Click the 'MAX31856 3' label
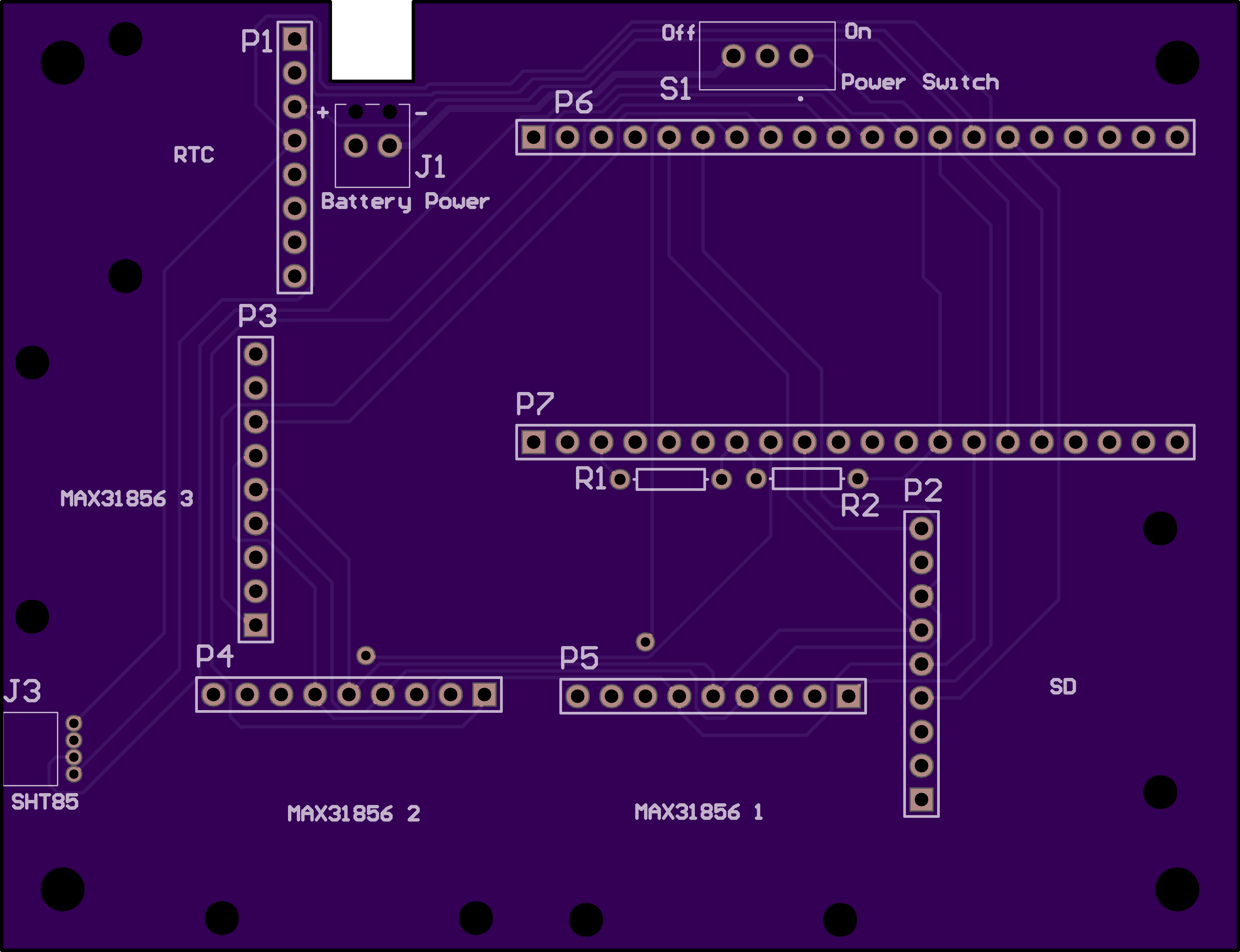The image size is (1240, 952). pos(127,499)
